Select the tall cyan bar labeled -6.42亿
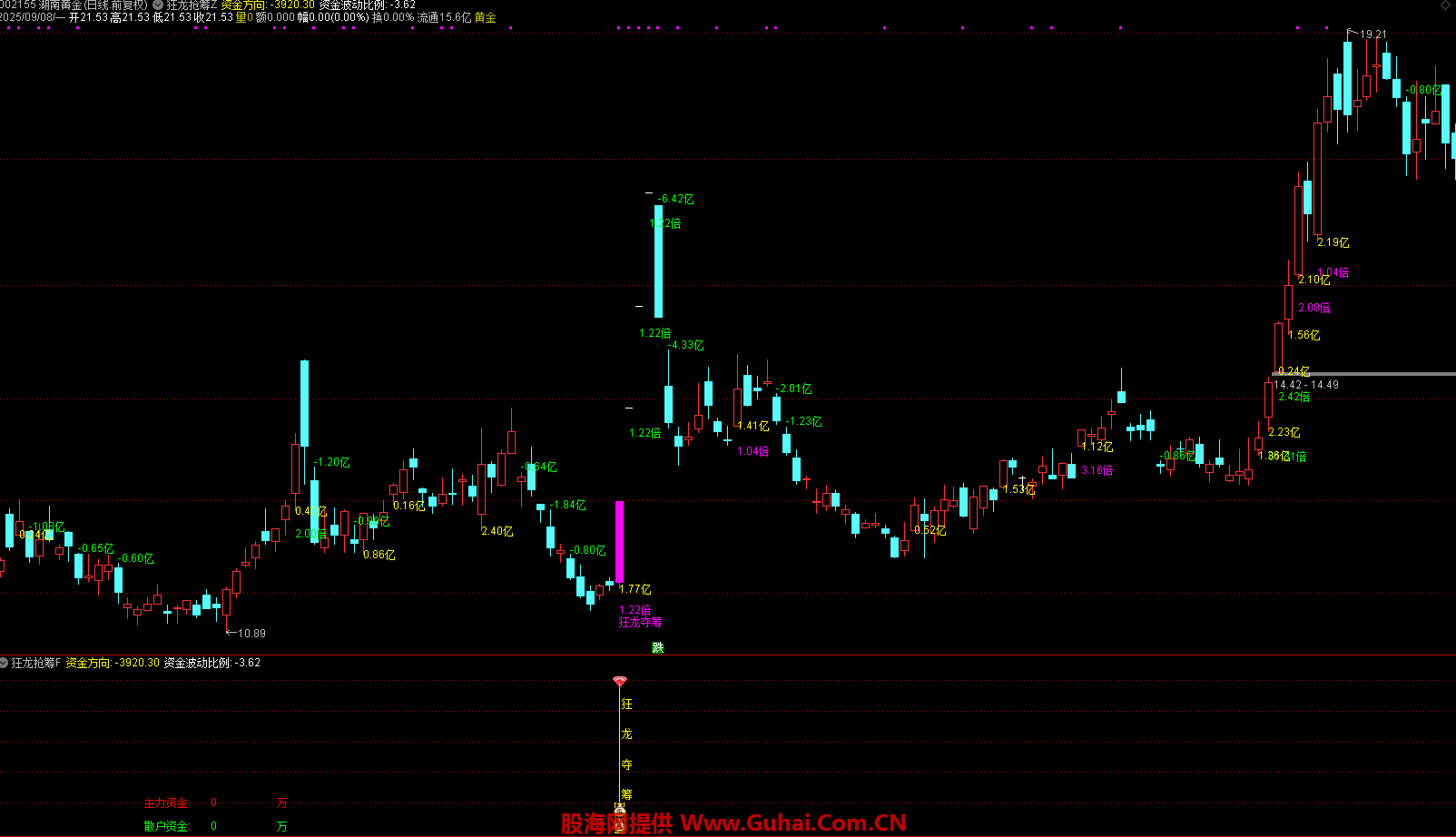 coord(658,261)
